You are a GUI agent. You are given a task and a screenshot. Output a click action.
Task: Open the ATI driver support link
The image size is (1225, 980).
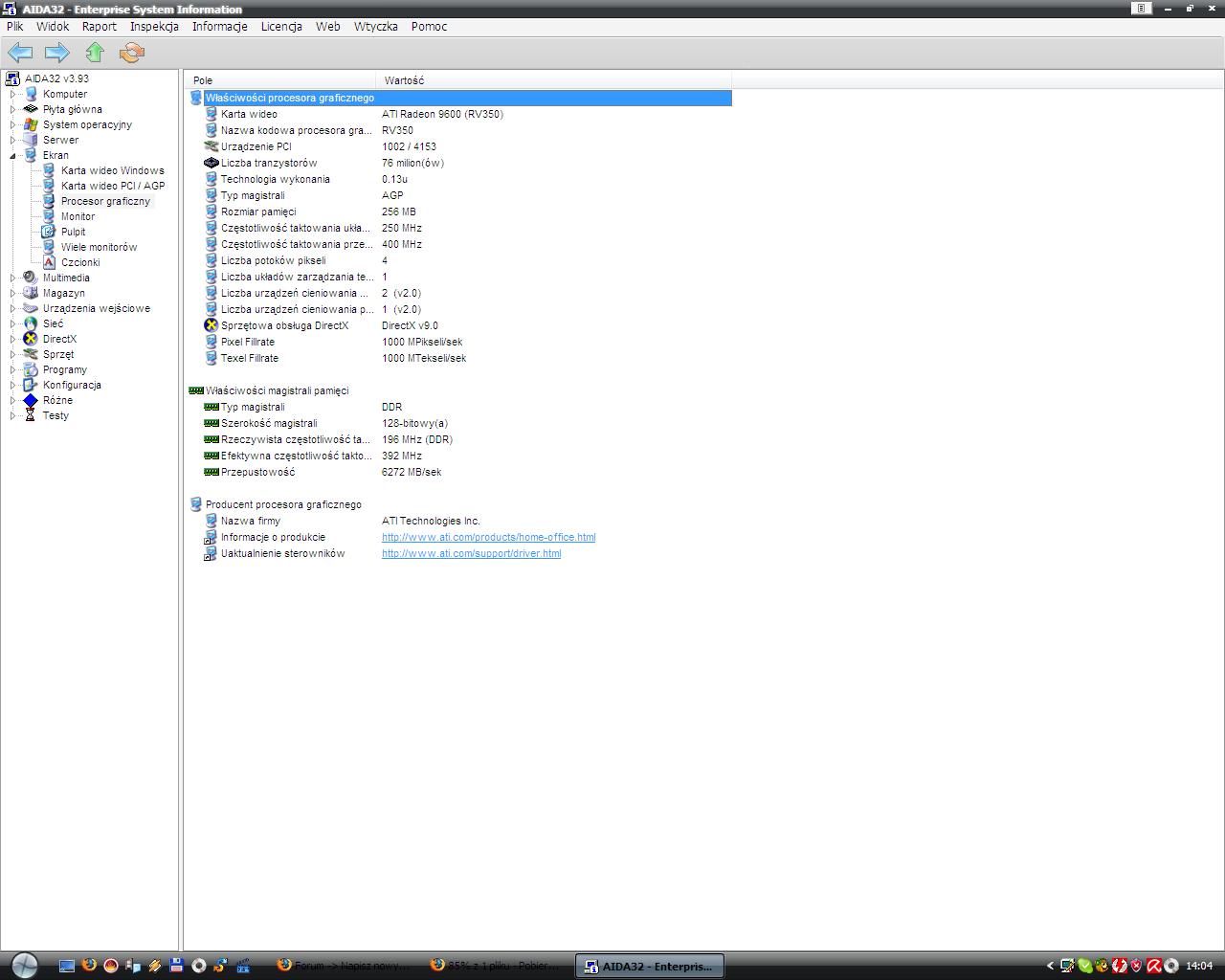(471, 553)
